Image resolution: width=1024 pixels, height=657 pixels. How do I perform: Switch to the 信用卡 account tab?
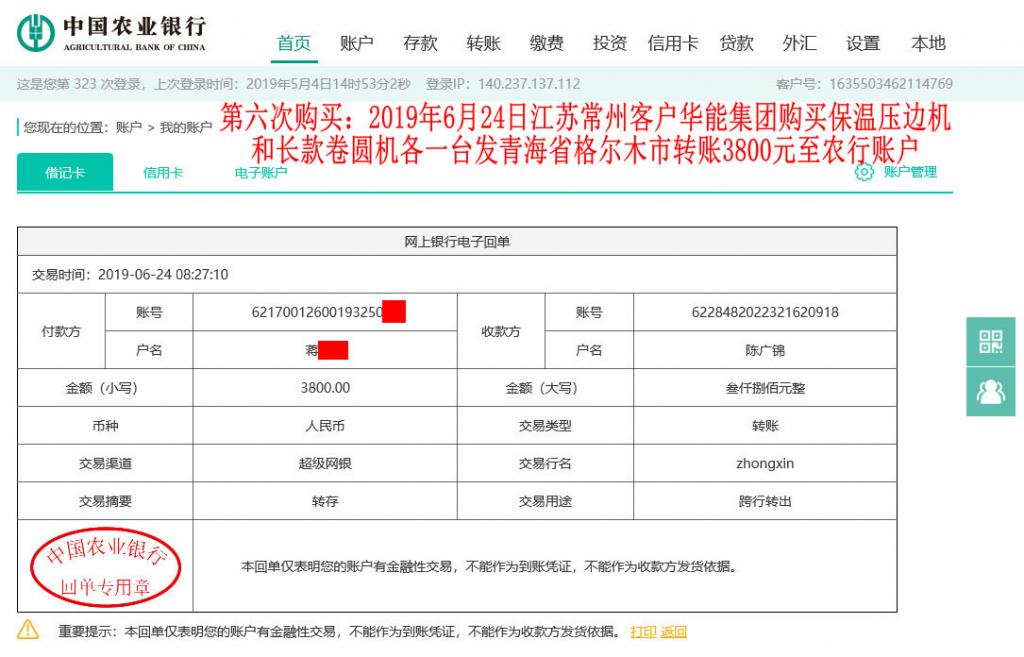point(163,172)
